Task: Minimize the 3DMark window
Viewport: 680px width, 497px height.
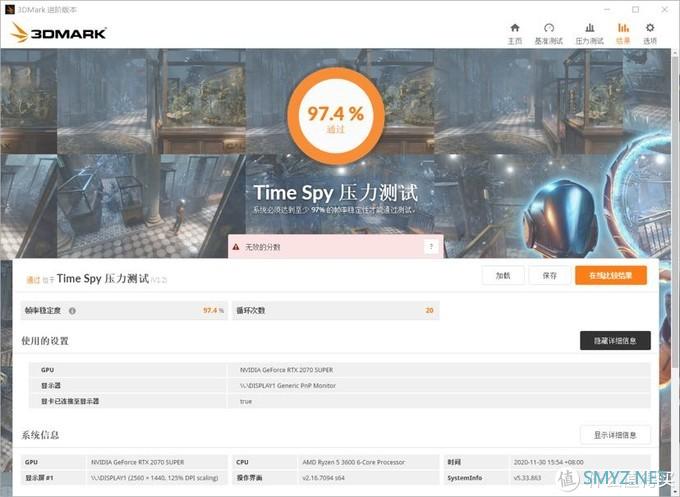Action: pyautogui.click(x=607, y=9)
